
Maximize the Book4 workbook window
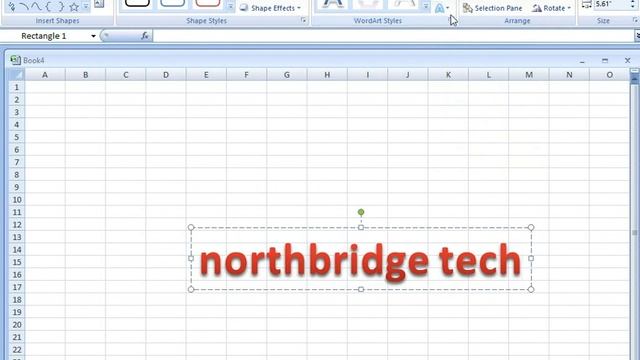[605, 60]
